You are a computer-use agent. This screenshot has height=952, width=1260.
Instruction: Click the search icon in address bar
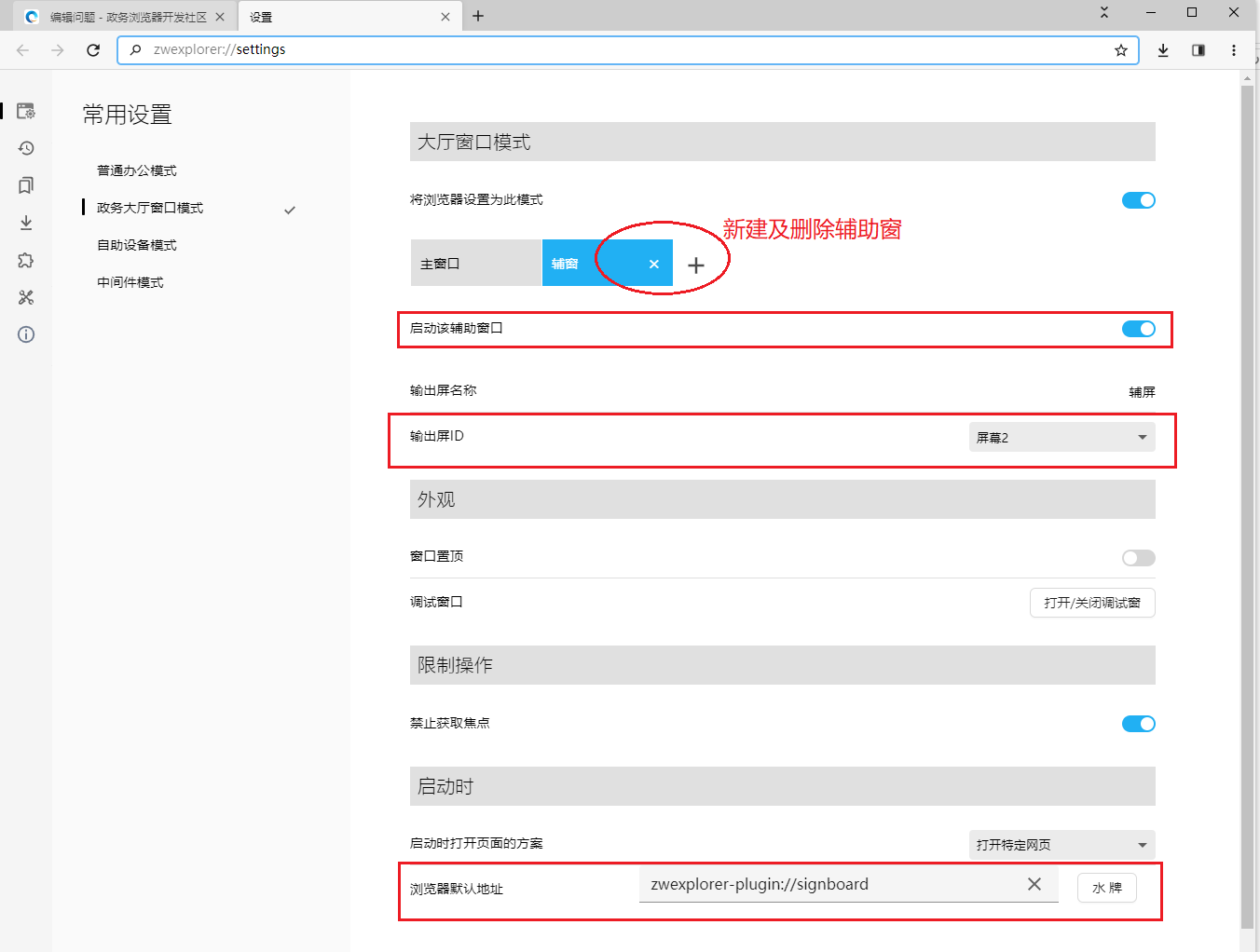pos(136,50)
